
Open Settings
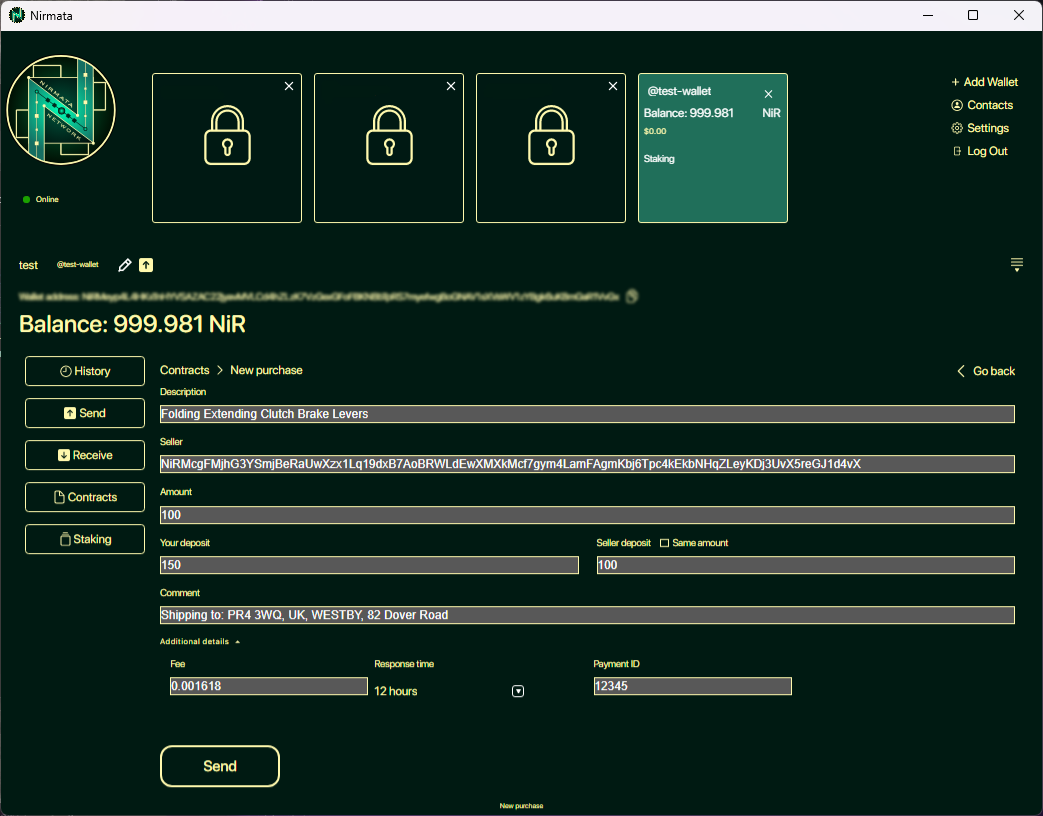[x=980, y=128]
